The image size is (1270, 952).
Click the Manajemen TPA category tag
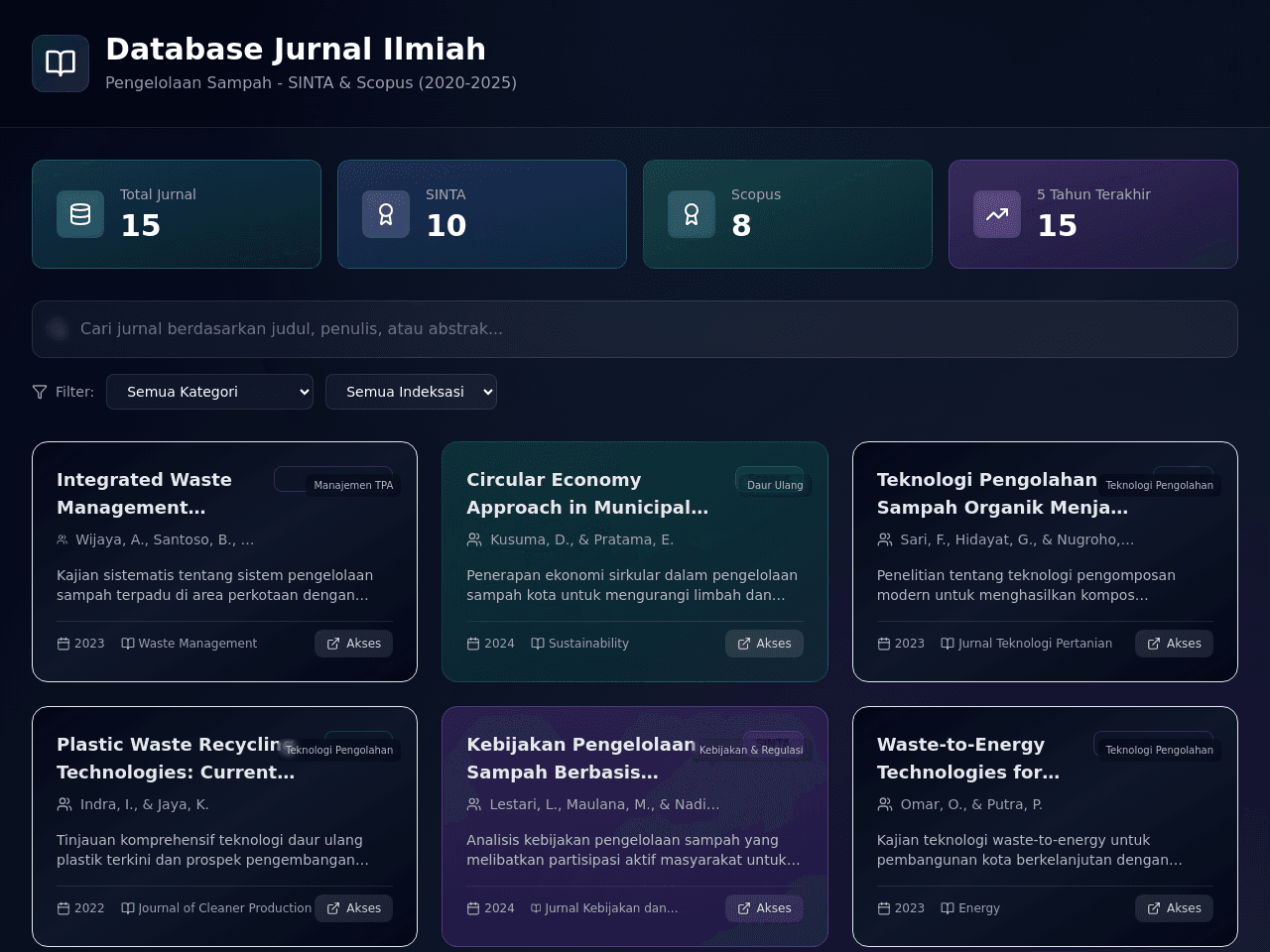[x=353, y=485]
